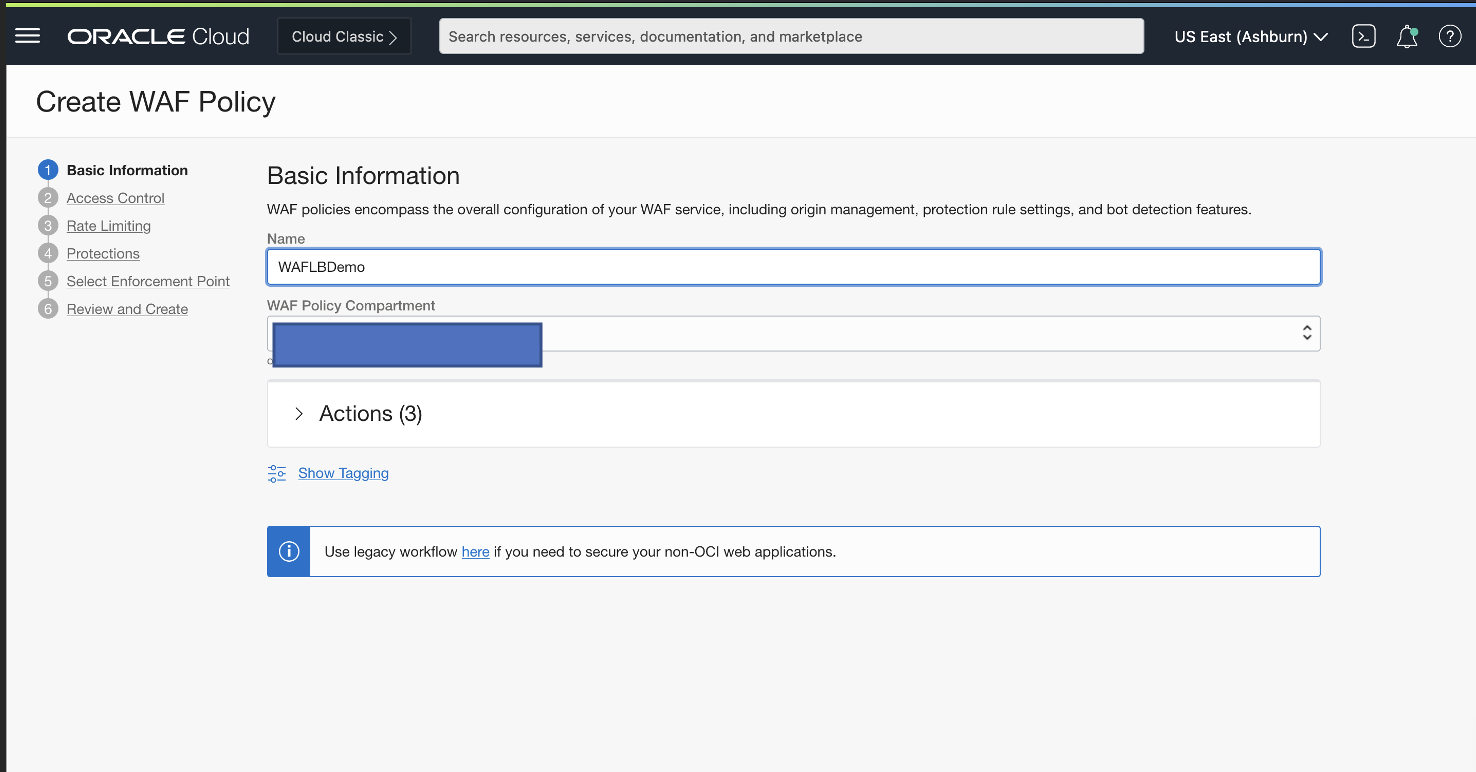This screenshot has height=772, width=1476.
Task: Open the help question mark icon
Action: pyautogui.click(x=1449, y=36)
